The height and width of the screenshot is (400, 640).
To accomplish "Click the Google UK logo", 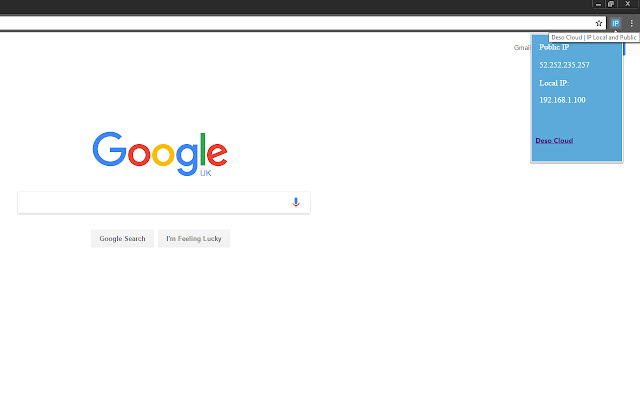I will 160,153.
